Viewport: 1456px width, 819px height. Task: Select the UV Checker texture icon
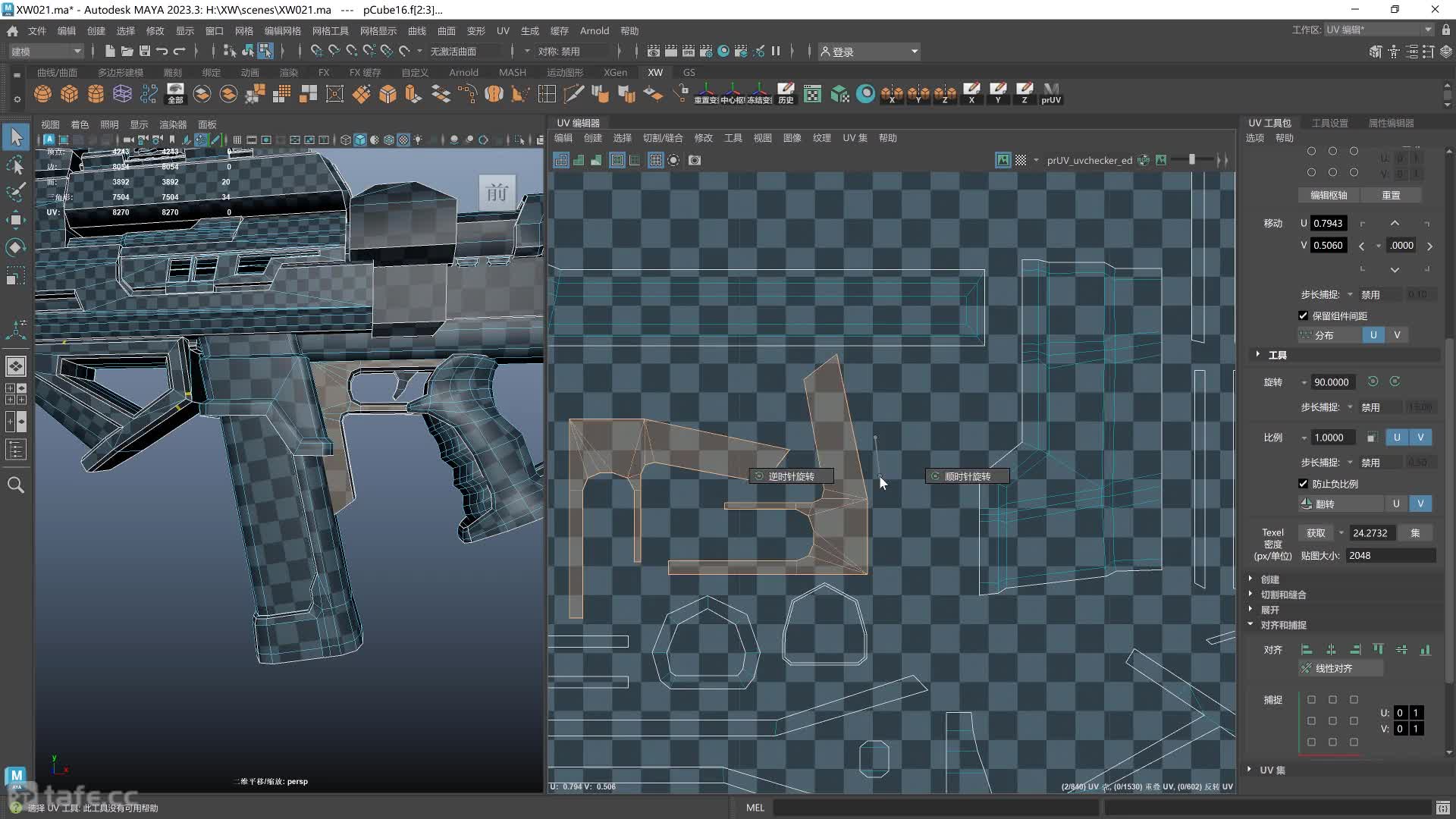tap(1019, 160)
